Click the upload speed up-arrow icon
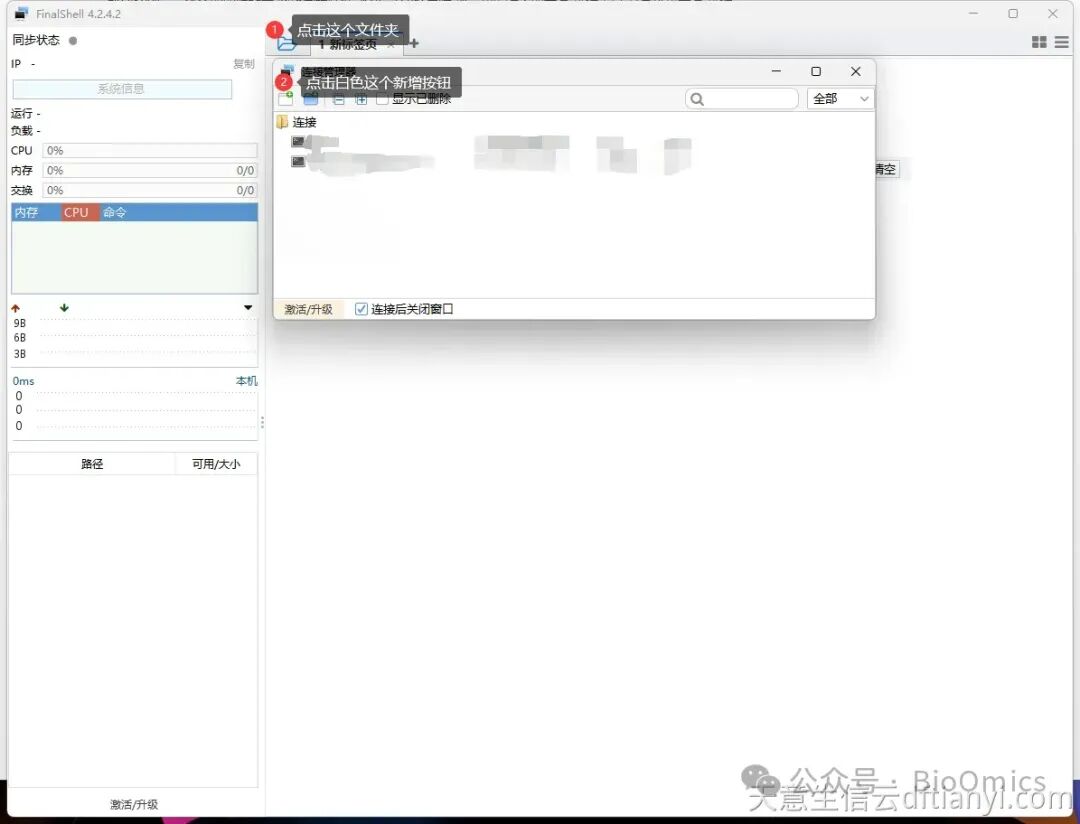 pyautogui.click(x=15, y=308)
